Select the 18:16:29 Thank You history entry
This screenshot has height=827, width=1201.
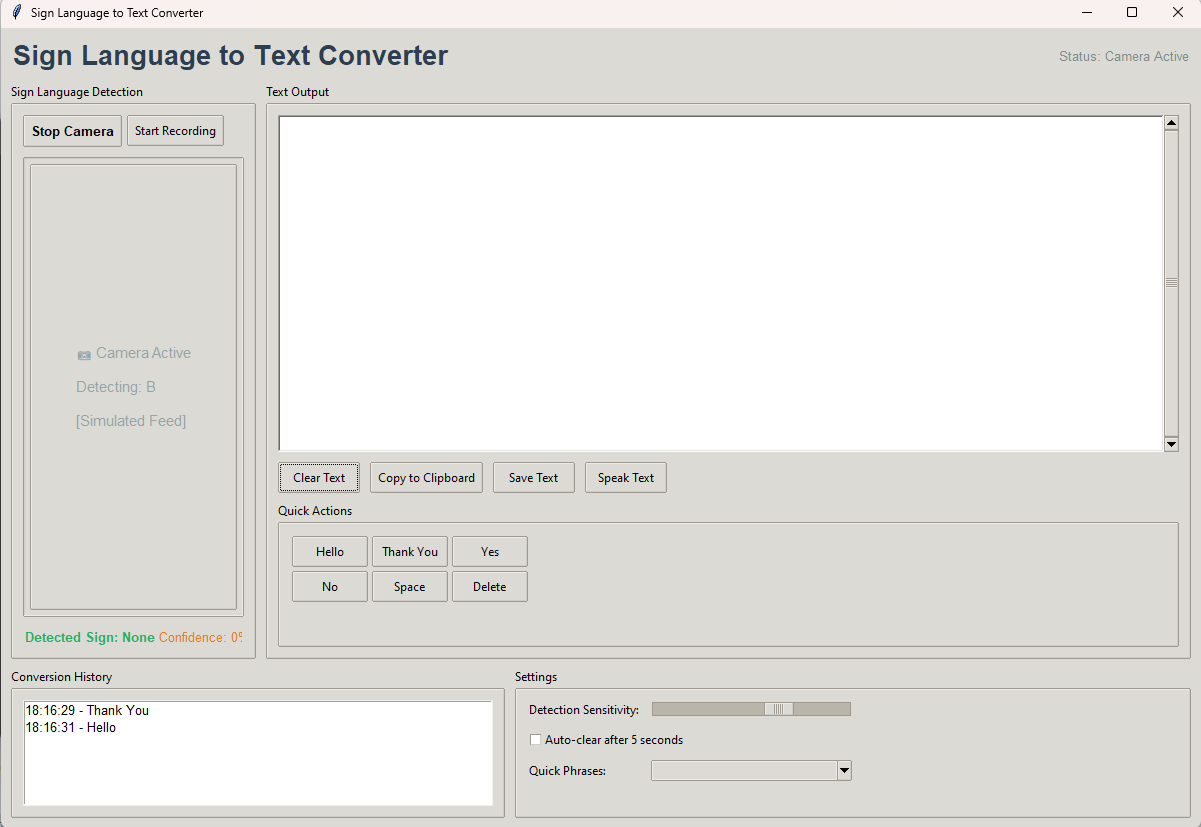tap(87, 710)
